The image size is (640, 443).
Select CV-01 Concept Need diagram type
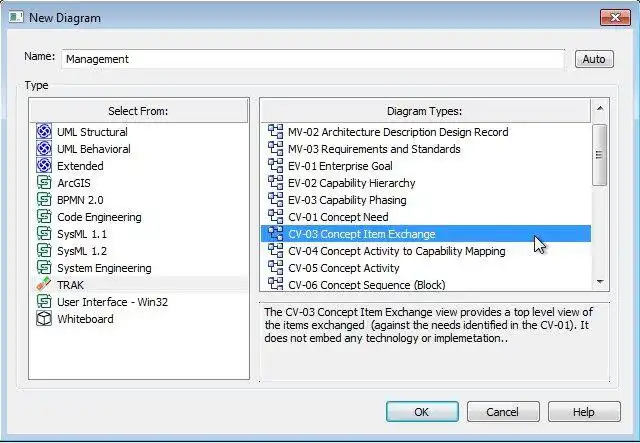click(338, 217)
